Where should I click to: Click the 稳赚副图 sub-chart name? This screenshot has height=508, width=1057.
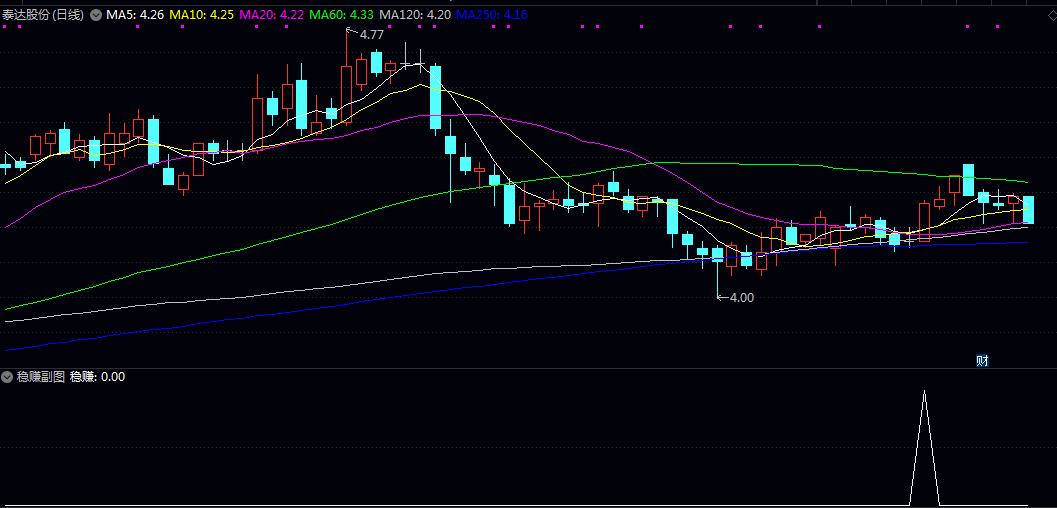click(40, 377)
